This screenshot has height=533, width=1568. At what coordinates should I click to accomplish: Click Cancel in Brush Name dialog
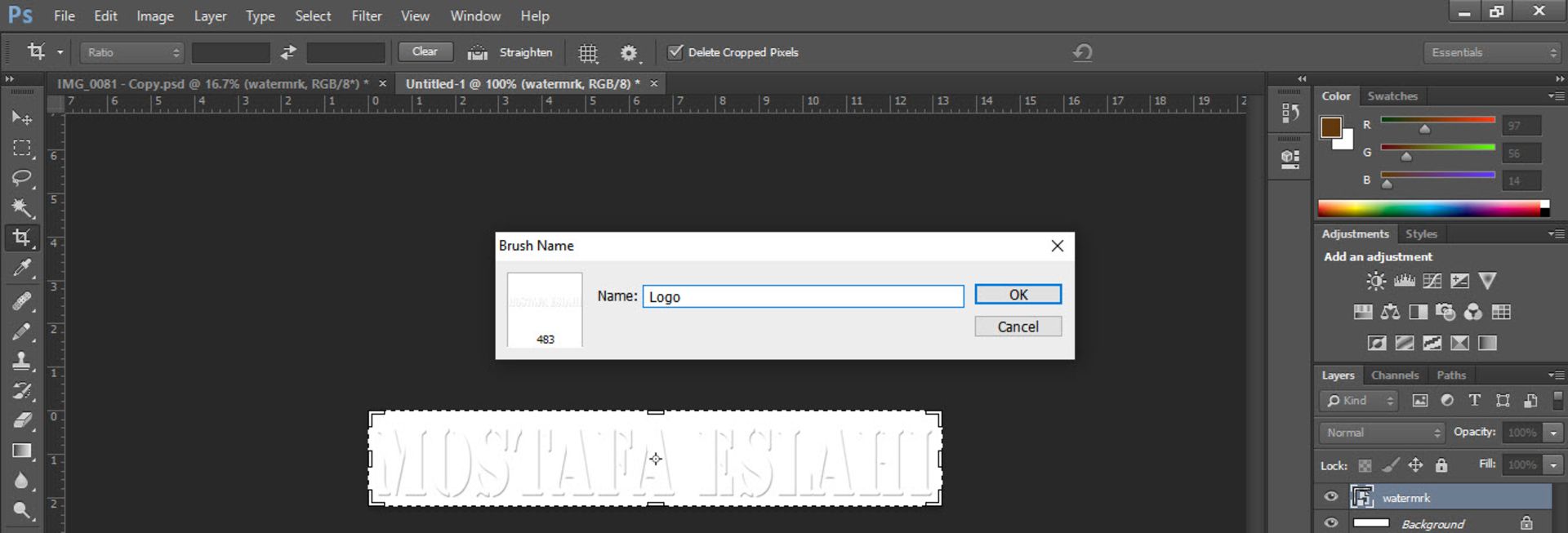click(x=1018, y=326)
